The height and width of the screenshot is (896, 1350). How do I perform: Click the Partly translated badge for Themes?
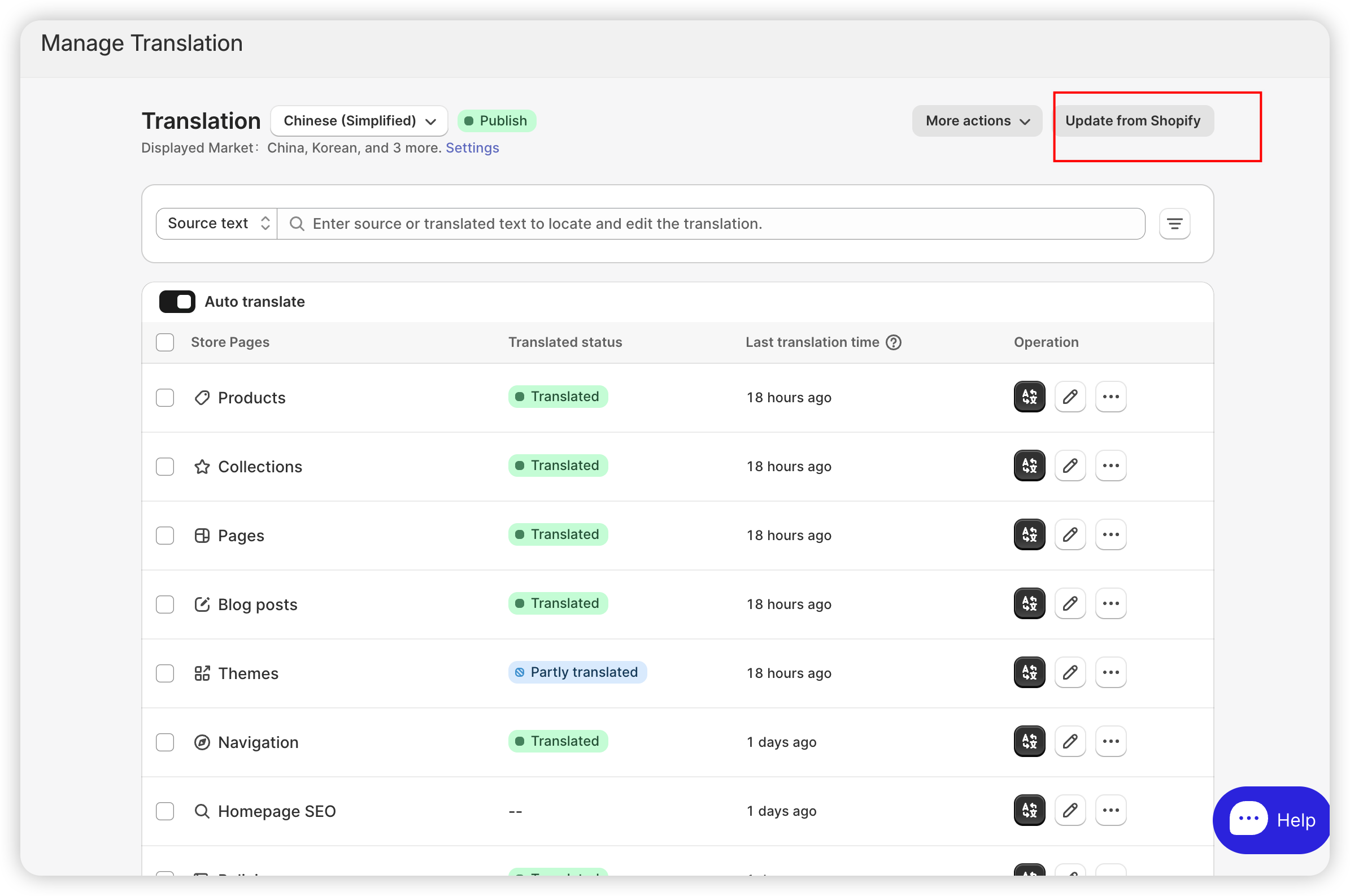(x=577, y=672)
